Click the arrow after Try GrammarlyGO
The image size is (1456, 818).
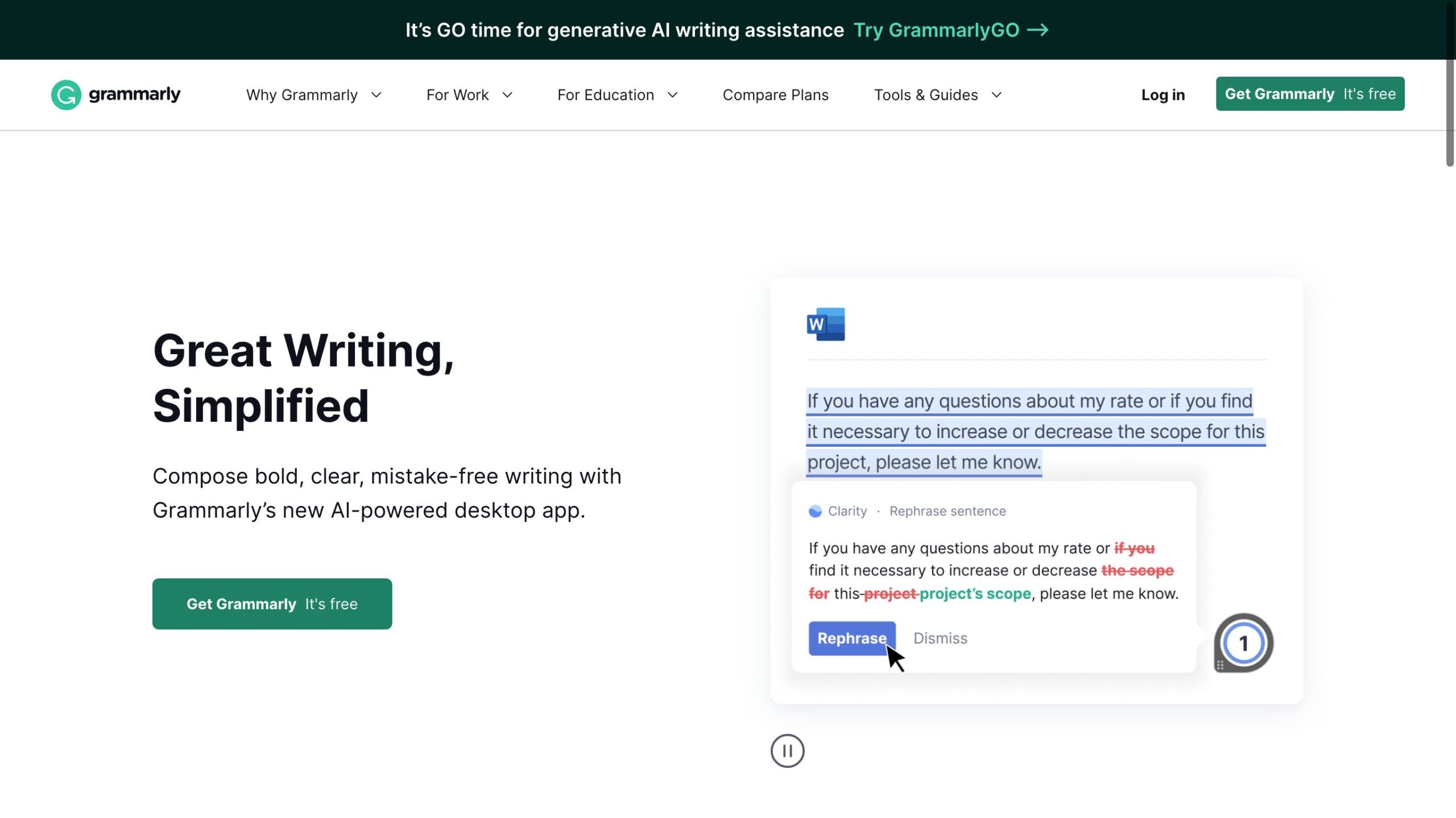(1037, 30)
